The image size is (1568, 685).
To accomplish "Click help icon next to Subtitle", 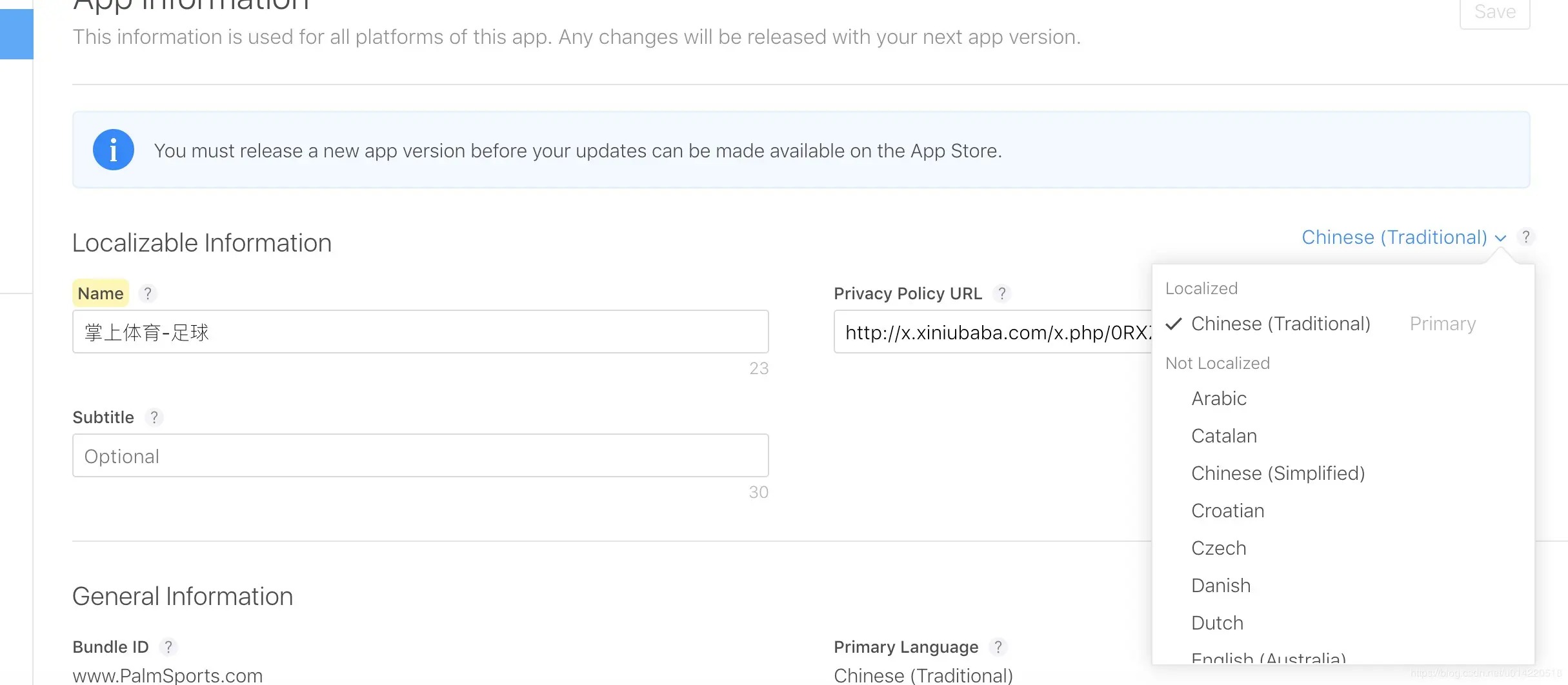I will [154, 417].
